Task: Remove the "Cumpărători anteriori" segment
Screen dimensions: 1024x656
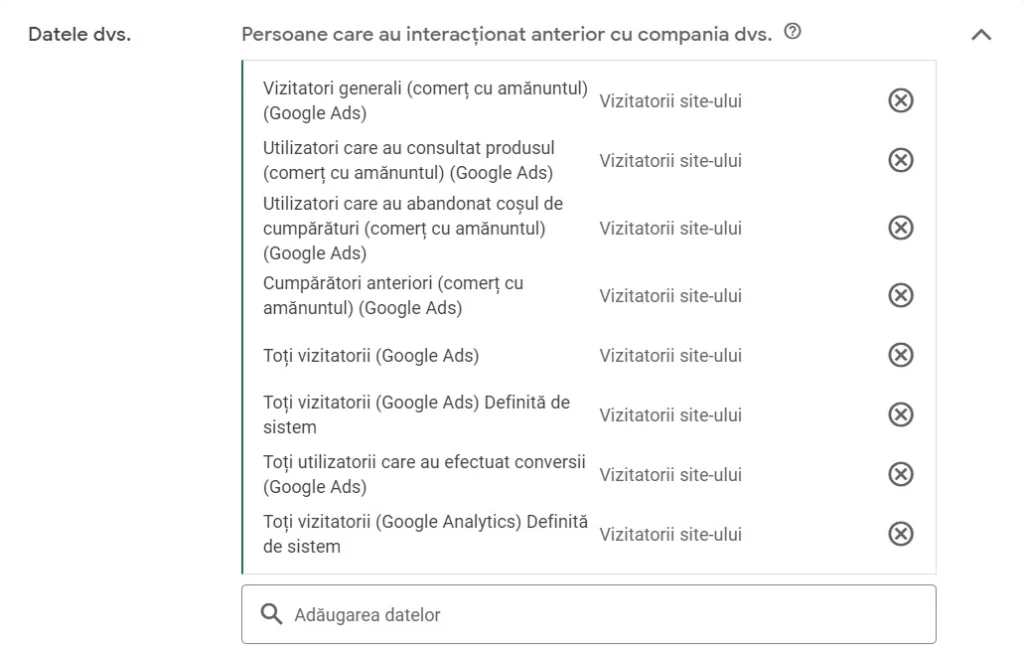Action: 899,295
